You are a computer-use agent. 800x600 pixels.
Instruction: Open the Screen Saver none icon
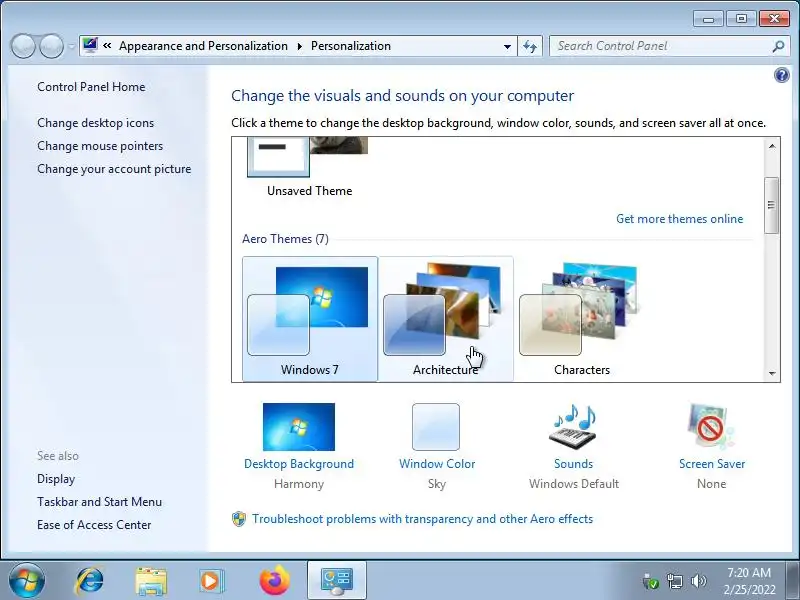[711, 427]
